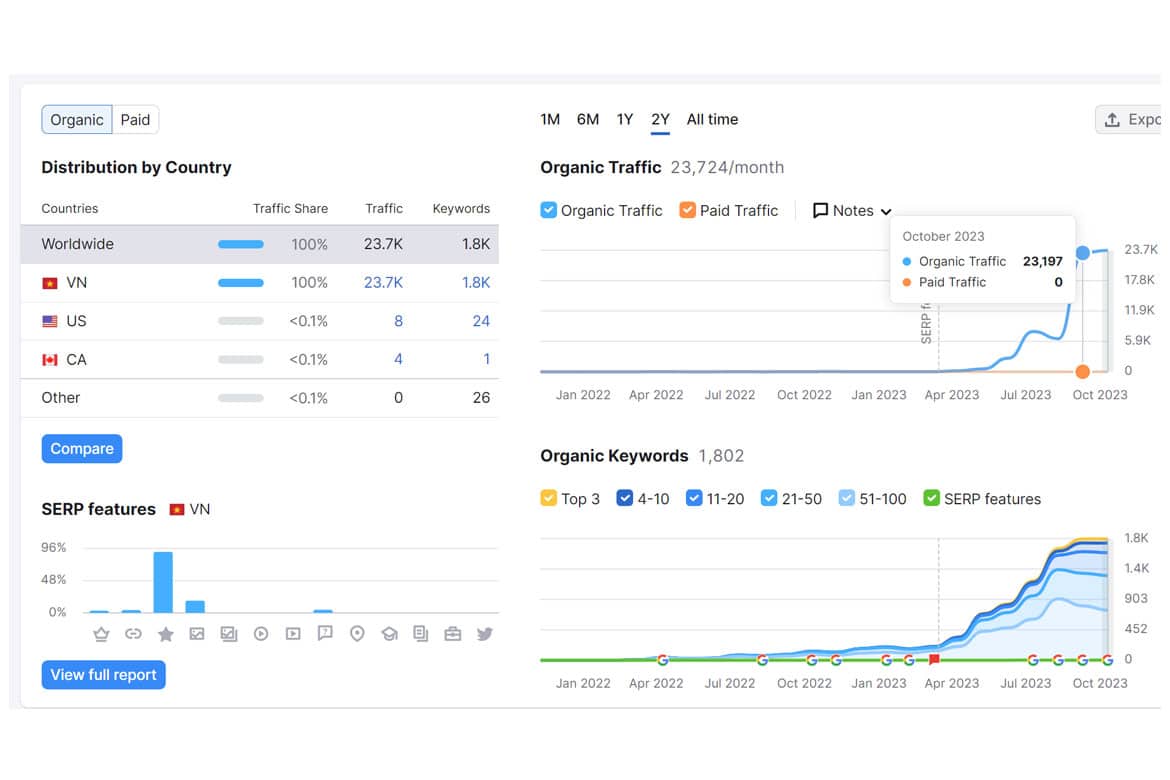
Task: Click the graduation cap Knowledge panel icon
Action: click(x=390, y=634)
